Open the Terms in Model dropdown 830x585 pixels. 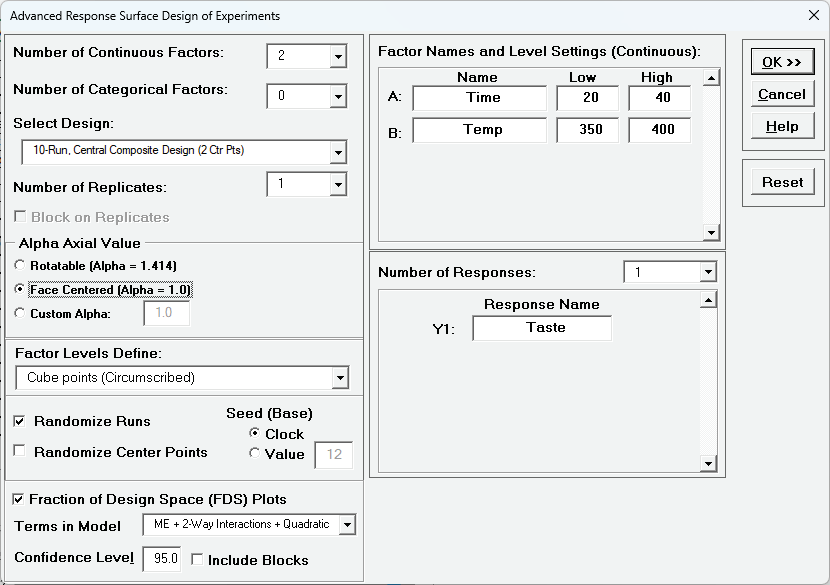[x=345, y=525]
